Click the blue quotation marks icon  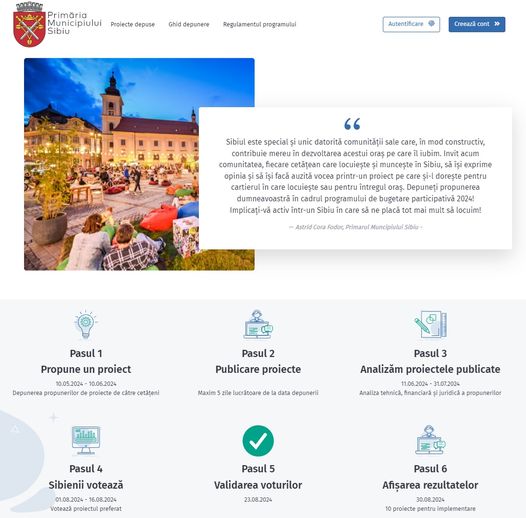[x=352, y=124]
